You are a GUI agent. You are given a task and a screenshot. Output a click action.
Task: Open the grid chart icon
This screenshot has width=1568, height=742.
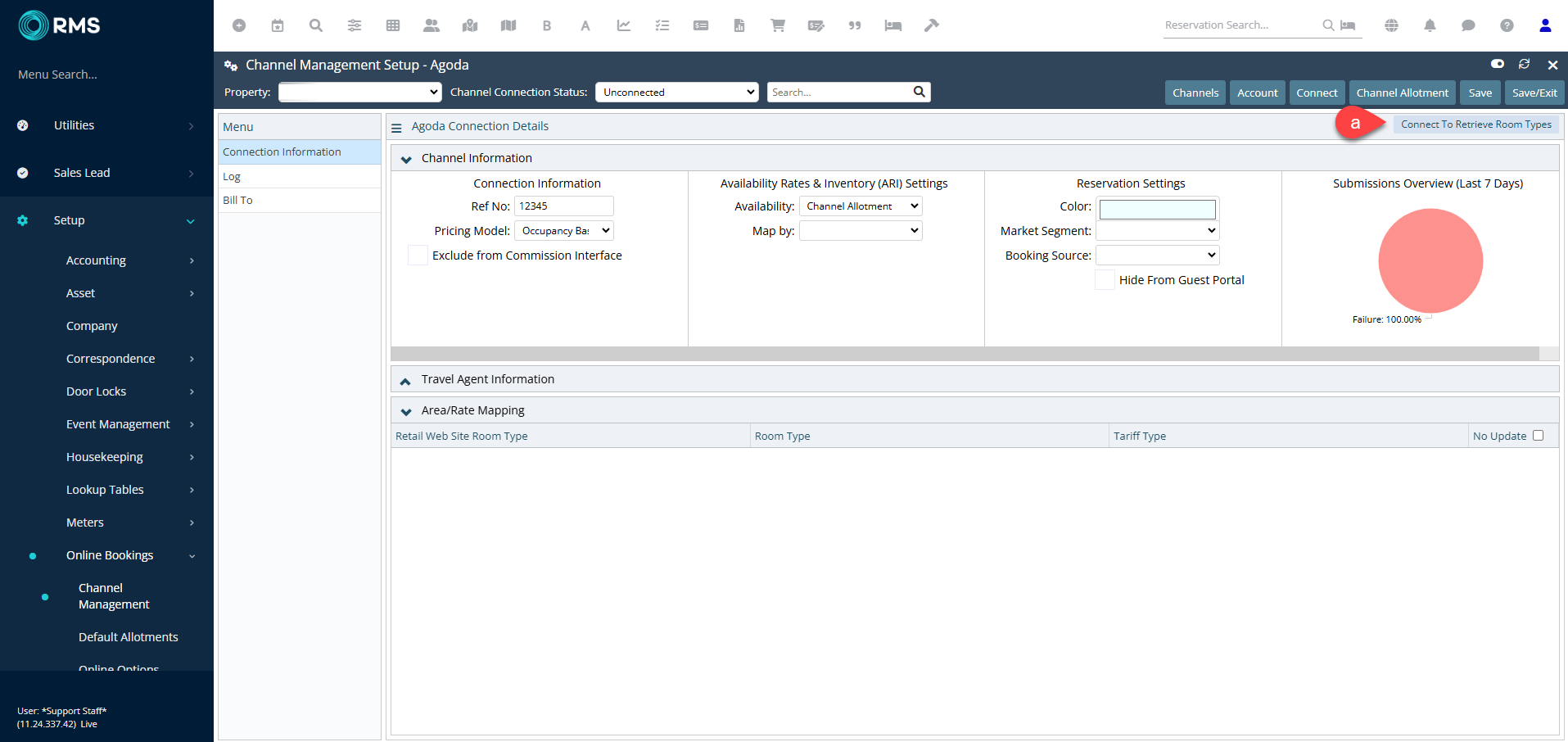(393, 25)
